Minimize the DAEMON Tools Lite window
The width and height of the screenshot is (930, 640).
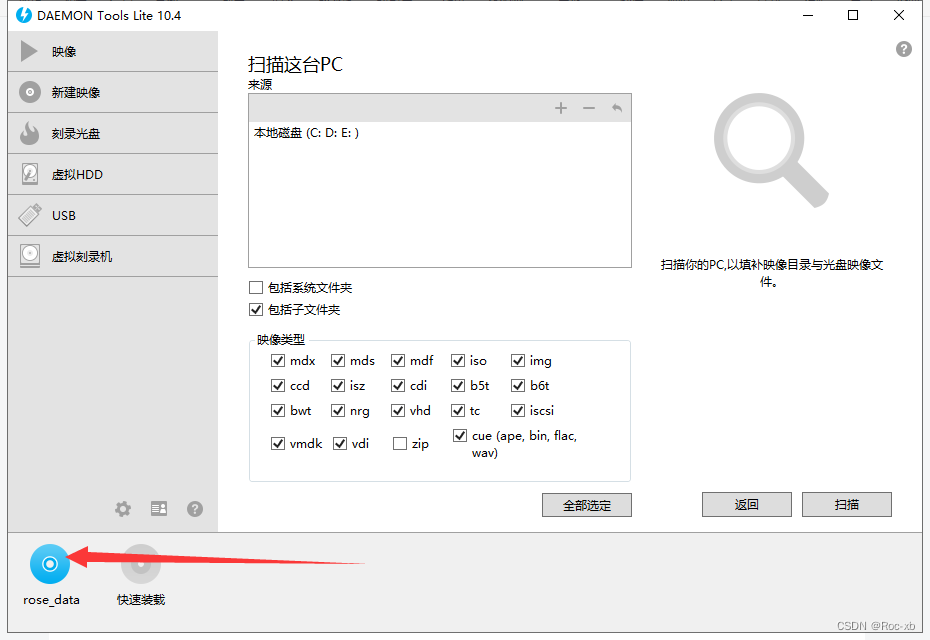808,15
